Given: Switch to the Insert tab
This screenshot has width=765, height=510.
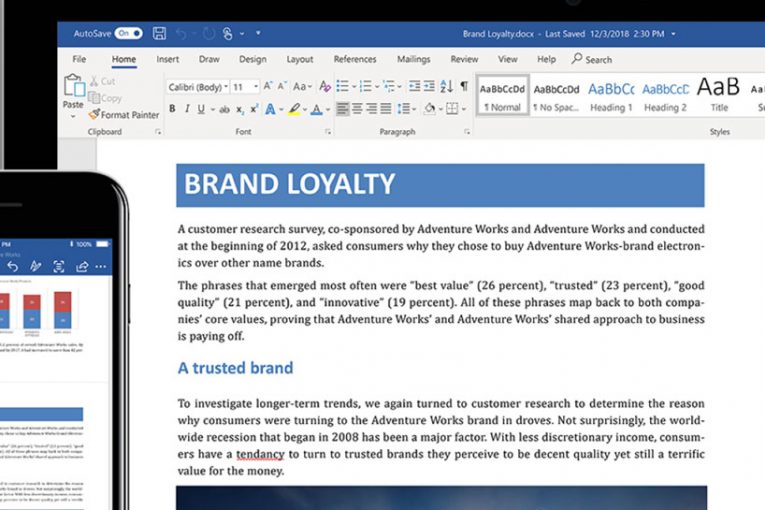Looking at the screenshot, I should pos(167,59).
